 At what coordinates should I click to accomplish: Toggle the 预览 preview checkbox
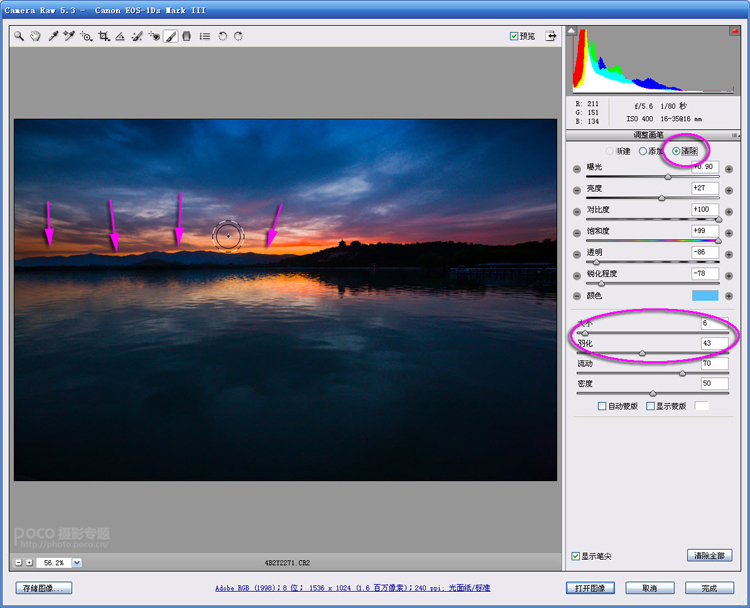pos(514,36)
